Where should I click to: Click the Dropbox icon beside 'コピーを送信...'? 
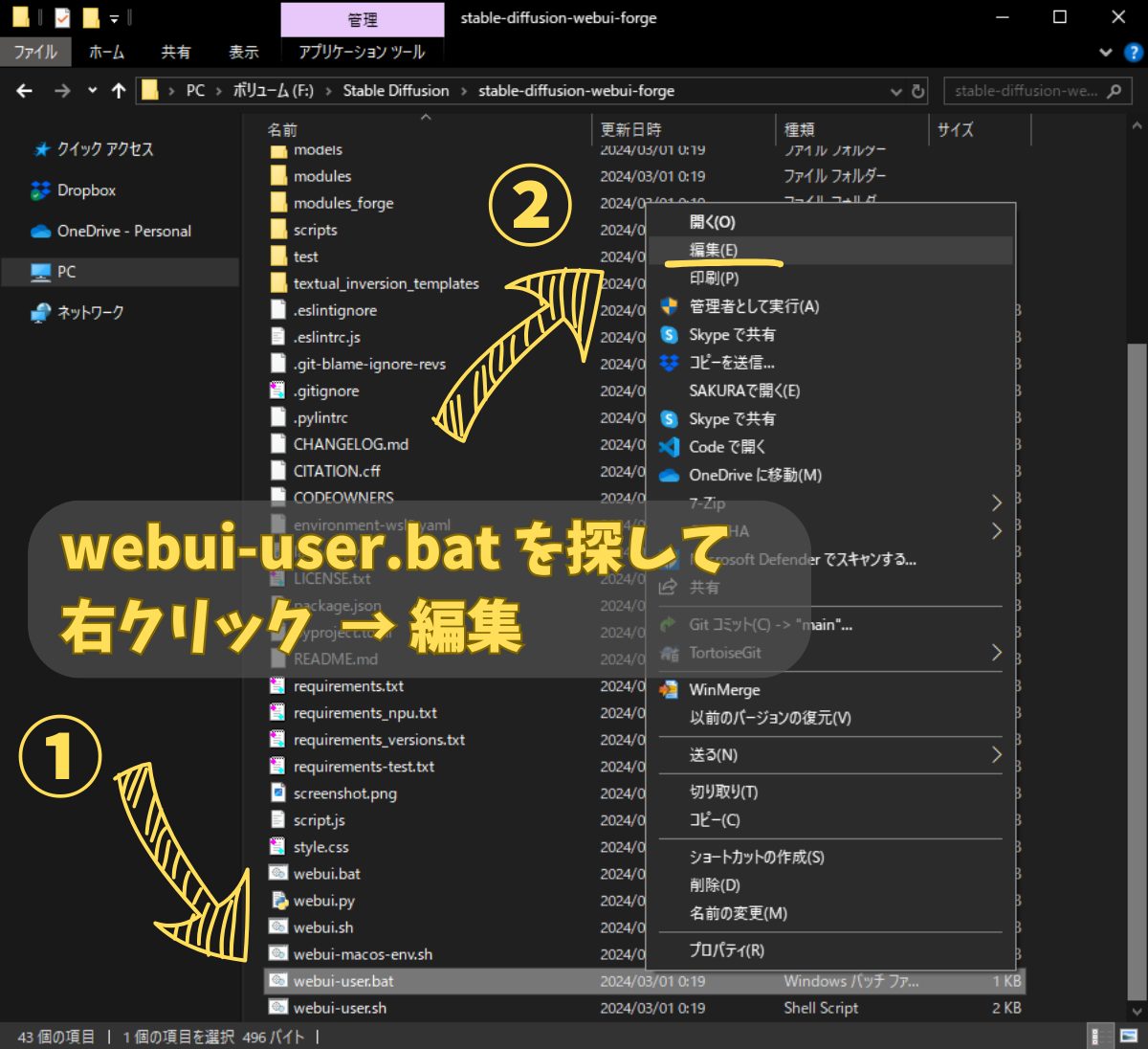(670, 363)
